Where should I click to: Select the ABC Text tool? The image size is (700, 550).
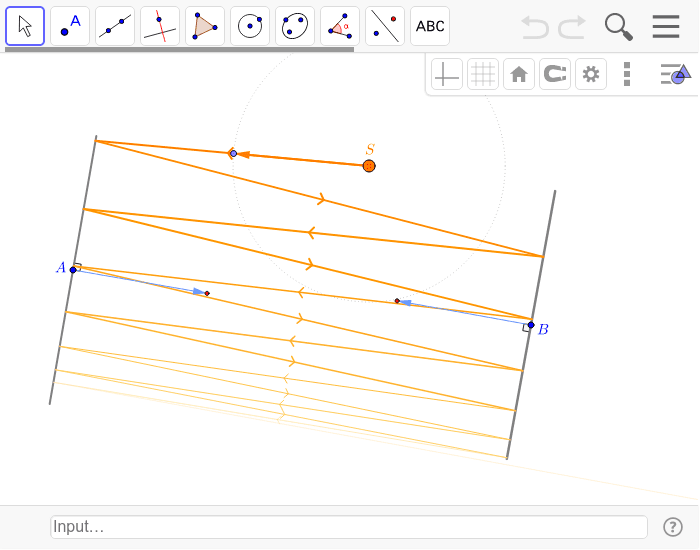[430, 26]
